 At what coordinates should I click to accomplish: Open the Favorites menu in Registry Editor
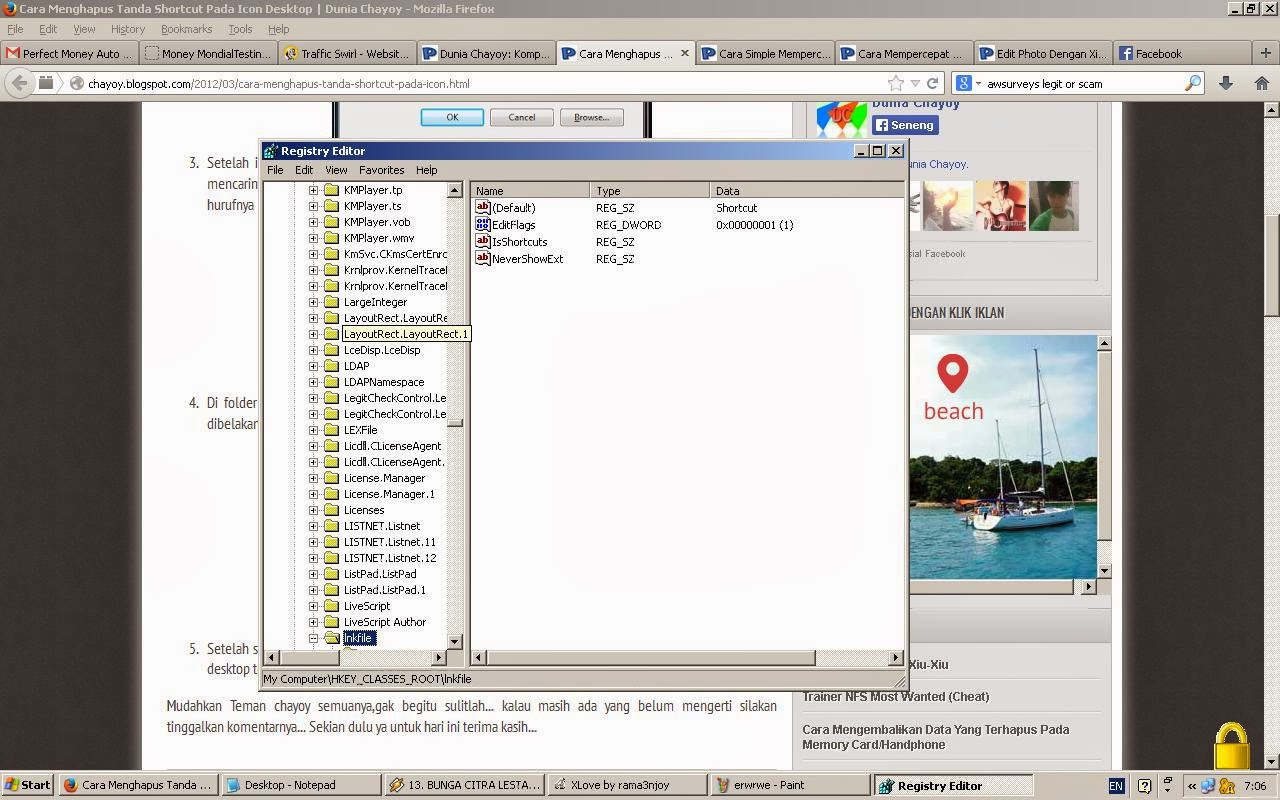[381, 170]
